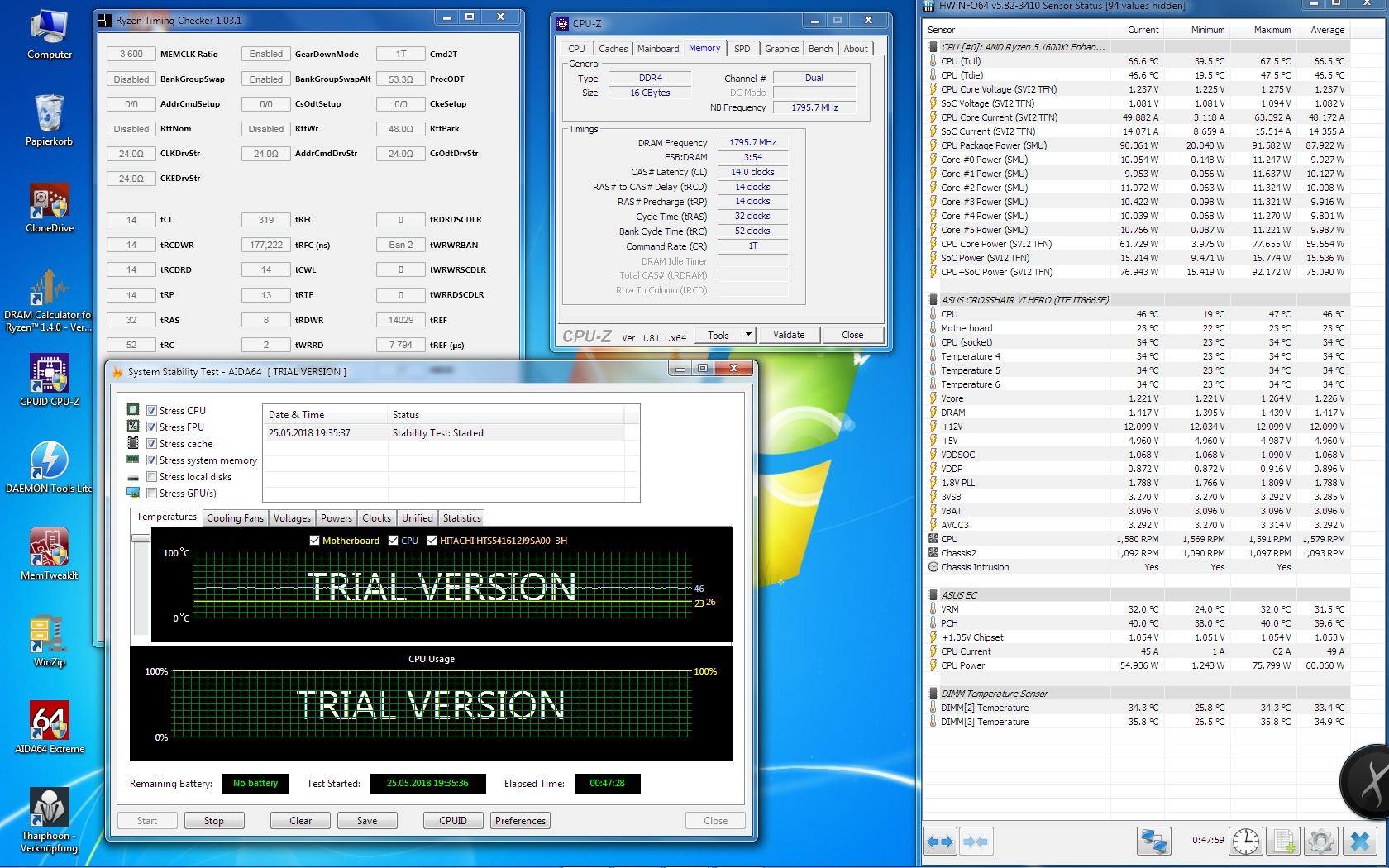Viewport: 1389px width, 868px height.
Task: Open Preferences in AIDA64
Action: click(520, 821)
